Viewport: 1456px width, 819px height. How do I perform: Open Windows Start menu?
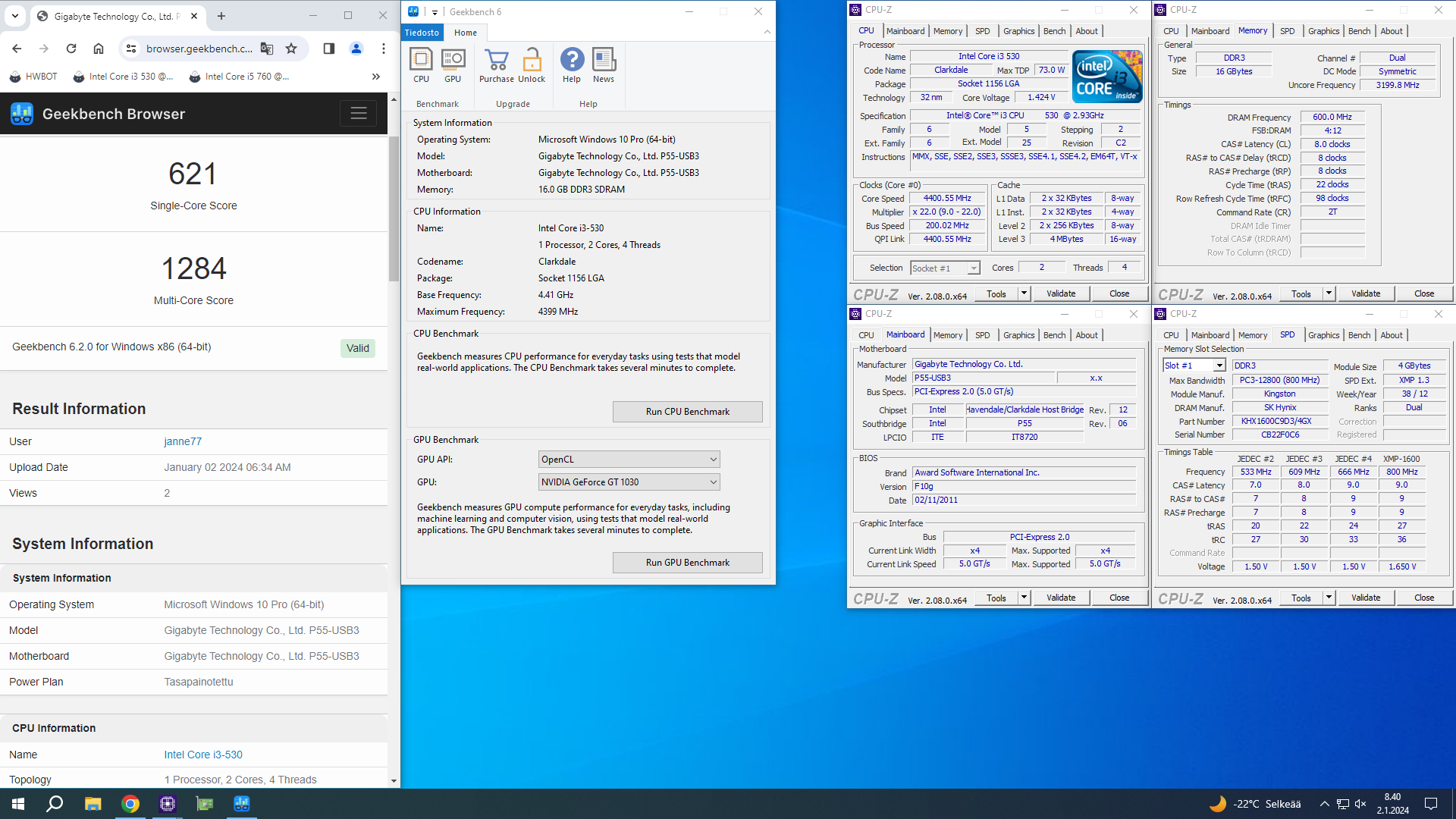coord(18,804)
